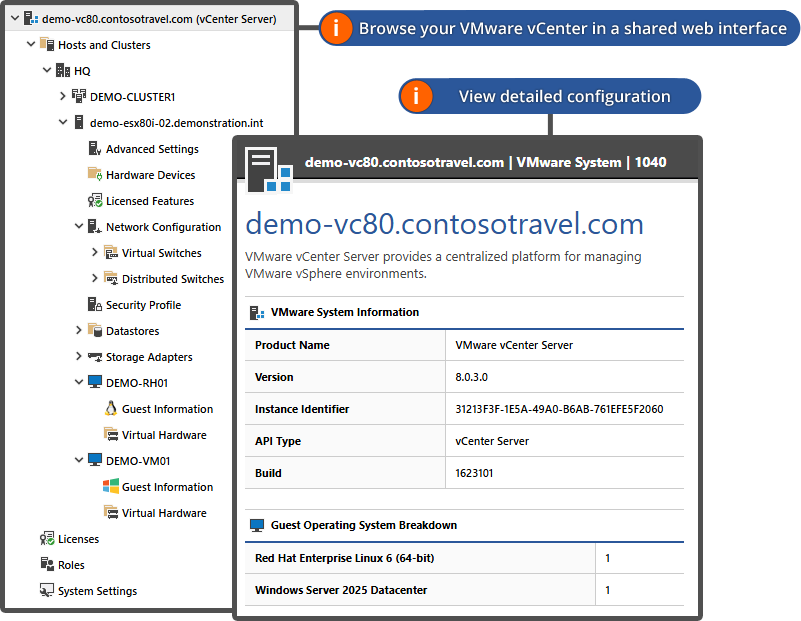Click the Distributed Switches icon
This screenshot has height=621, width=801.
pyautogui.click(x=111, y=278)
